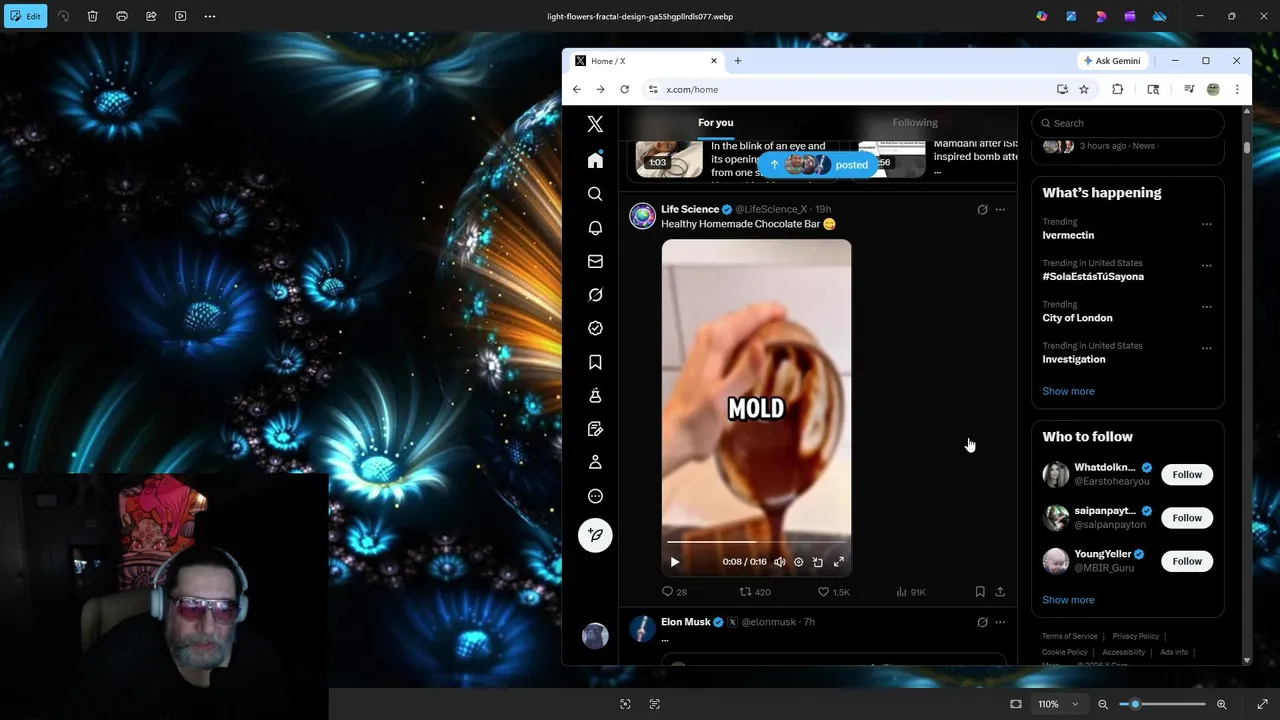This screenshot has width=1280, height=720.
Task: Open the Photos three-dot more menu
Action: tap(209, 16)
